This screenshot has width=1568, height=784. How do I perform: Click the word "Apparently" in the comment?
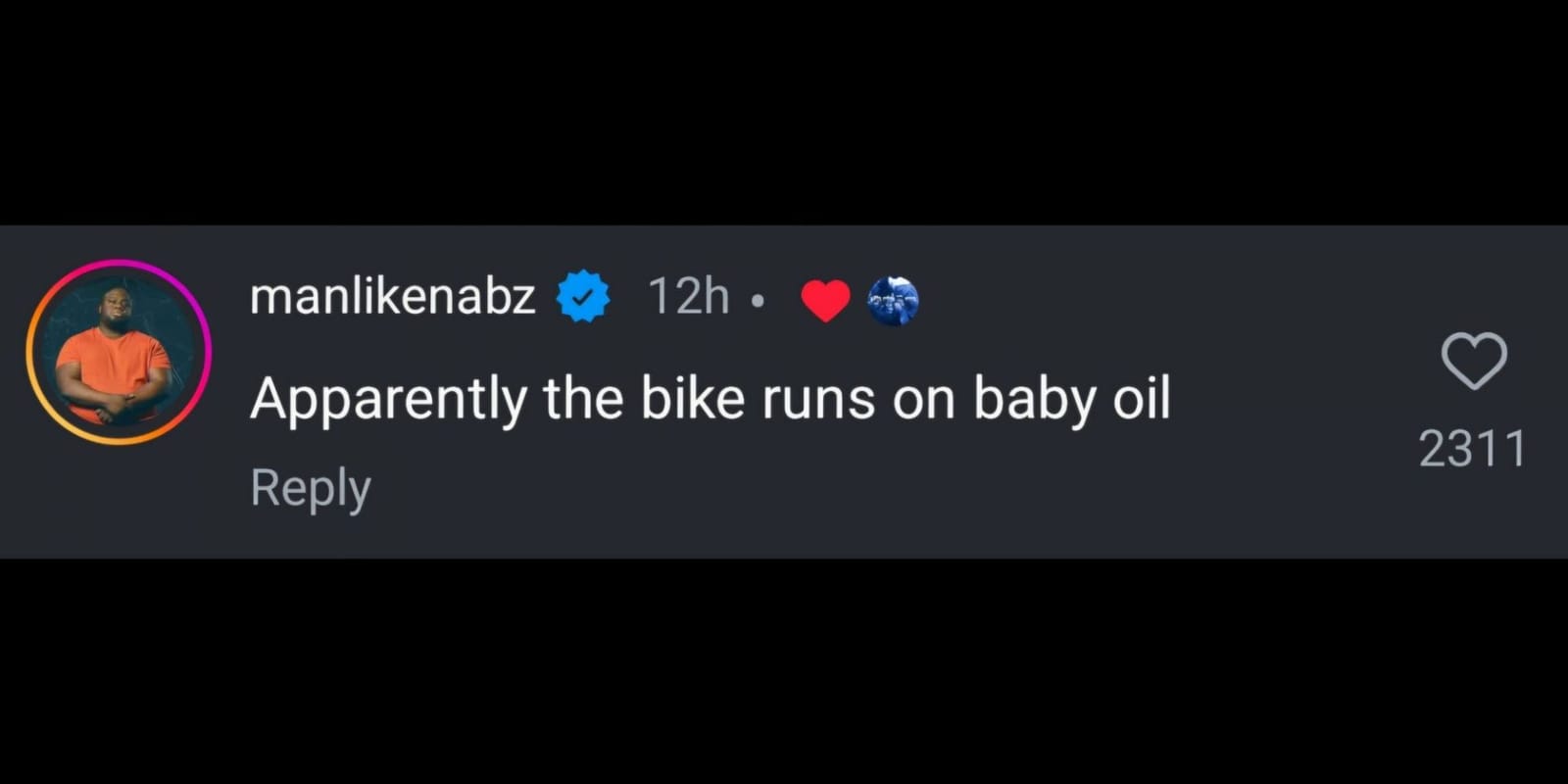pos(388,400)
